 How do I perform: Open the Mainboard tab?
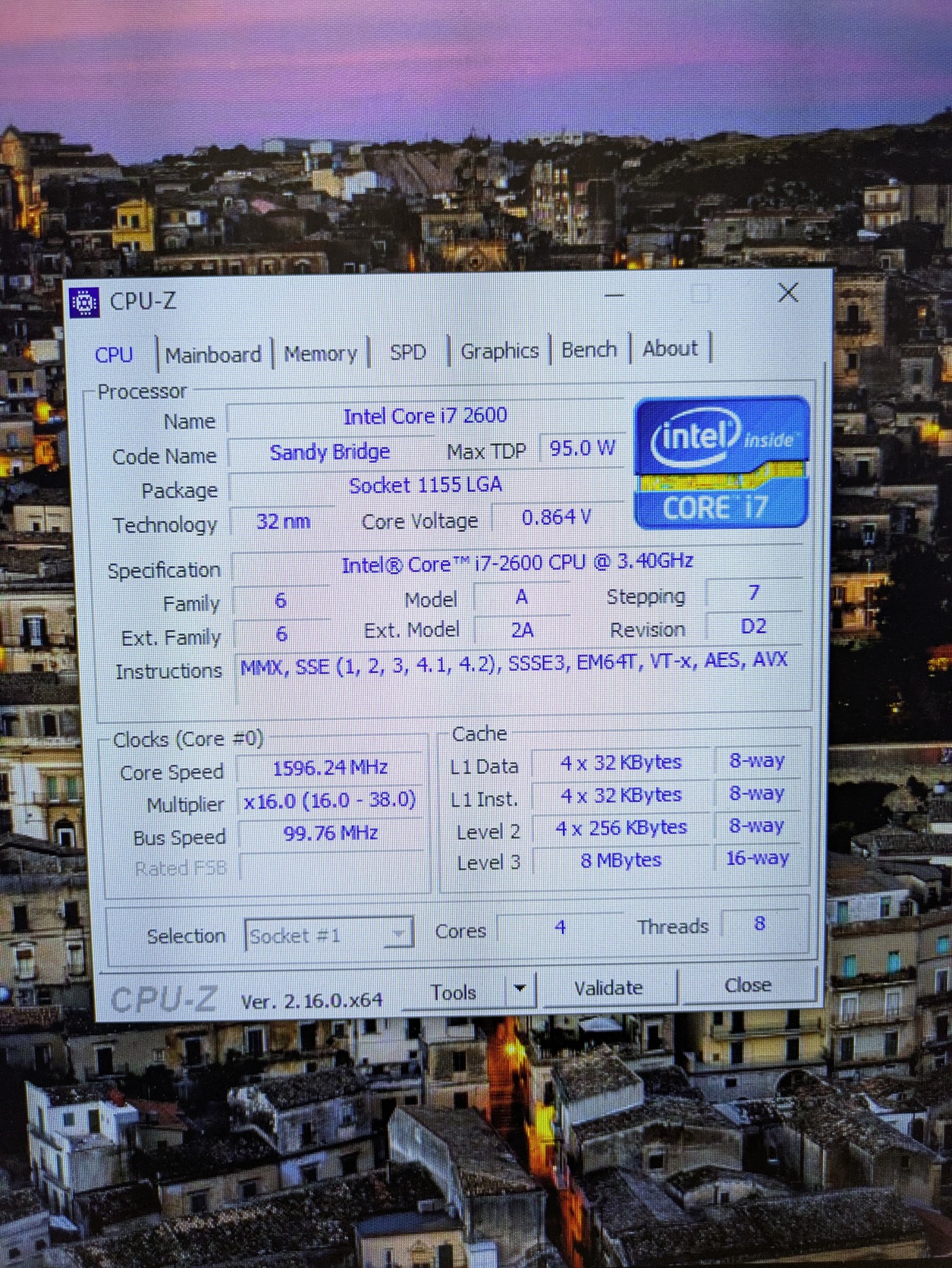[x=213, y=354]
